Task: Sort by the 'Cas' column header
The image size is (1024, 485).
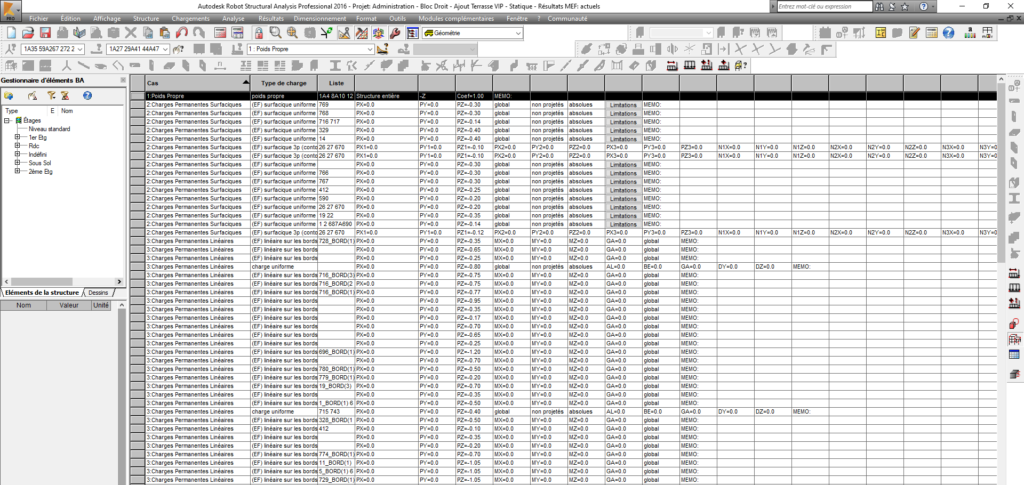Action: [x=198, y=83]
